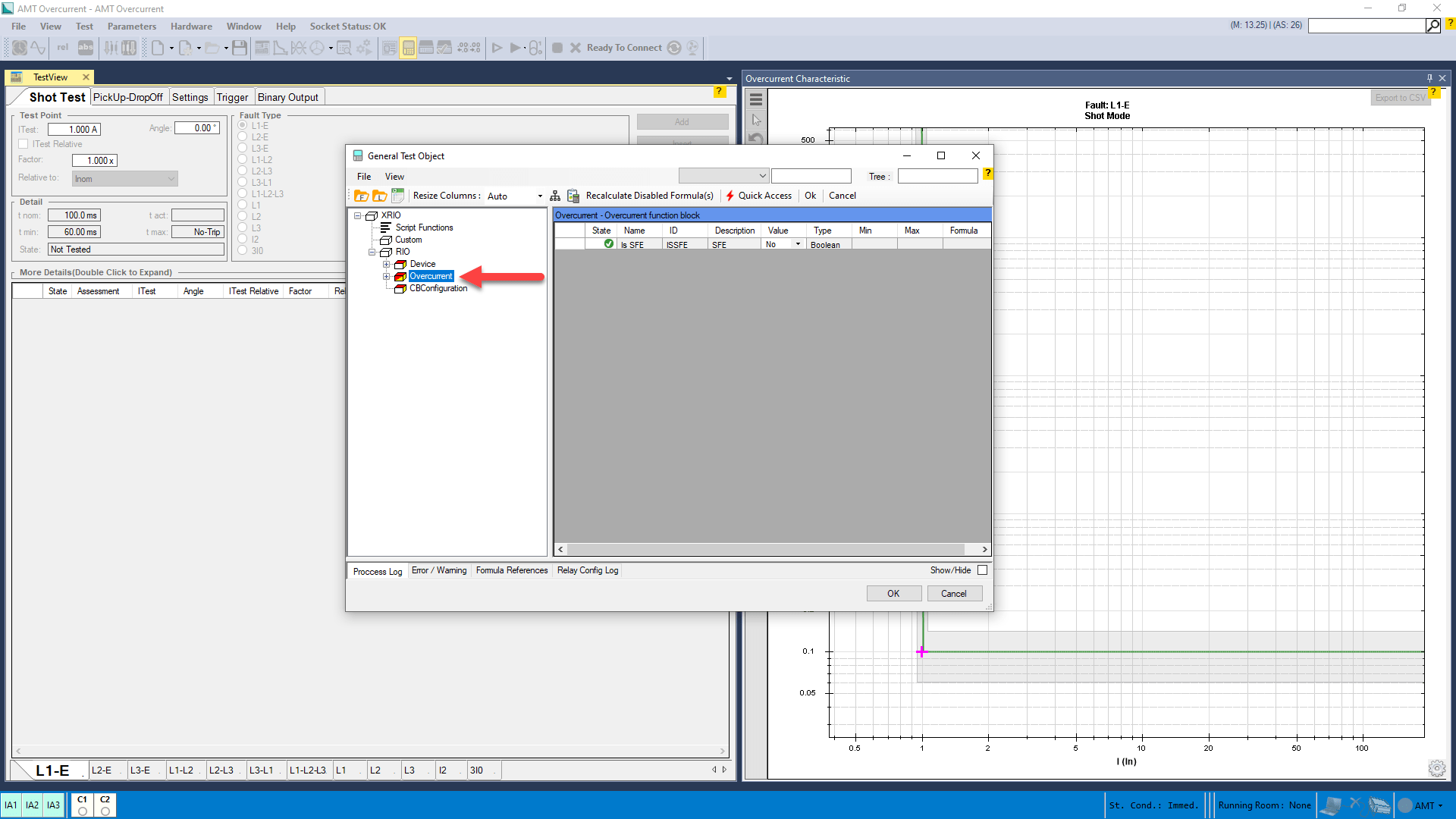The image size is (1456, 819).
Task: Open the Formula References tab
Action: pyautogui.click(x=511, y=570)
